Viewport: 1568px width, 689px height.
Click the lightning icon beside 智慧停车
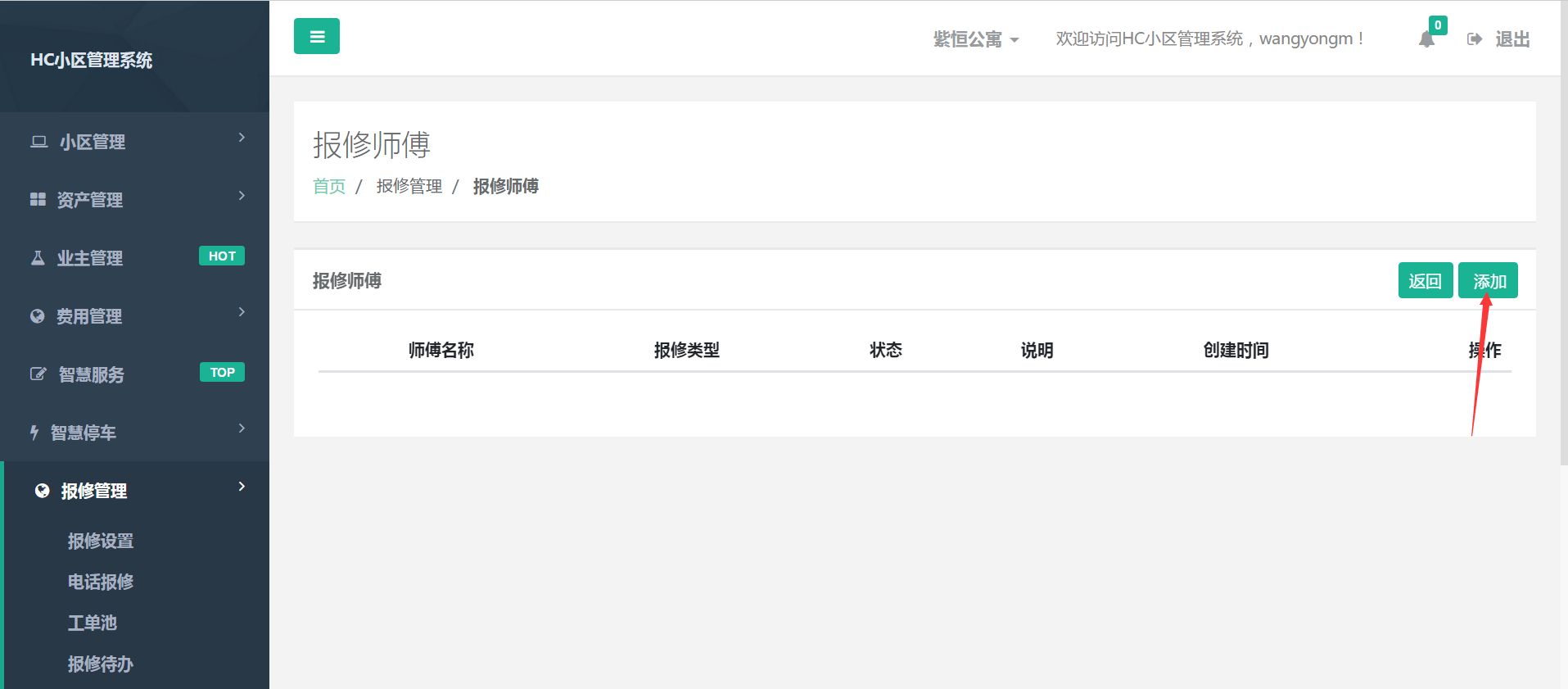tap(34, 433)
